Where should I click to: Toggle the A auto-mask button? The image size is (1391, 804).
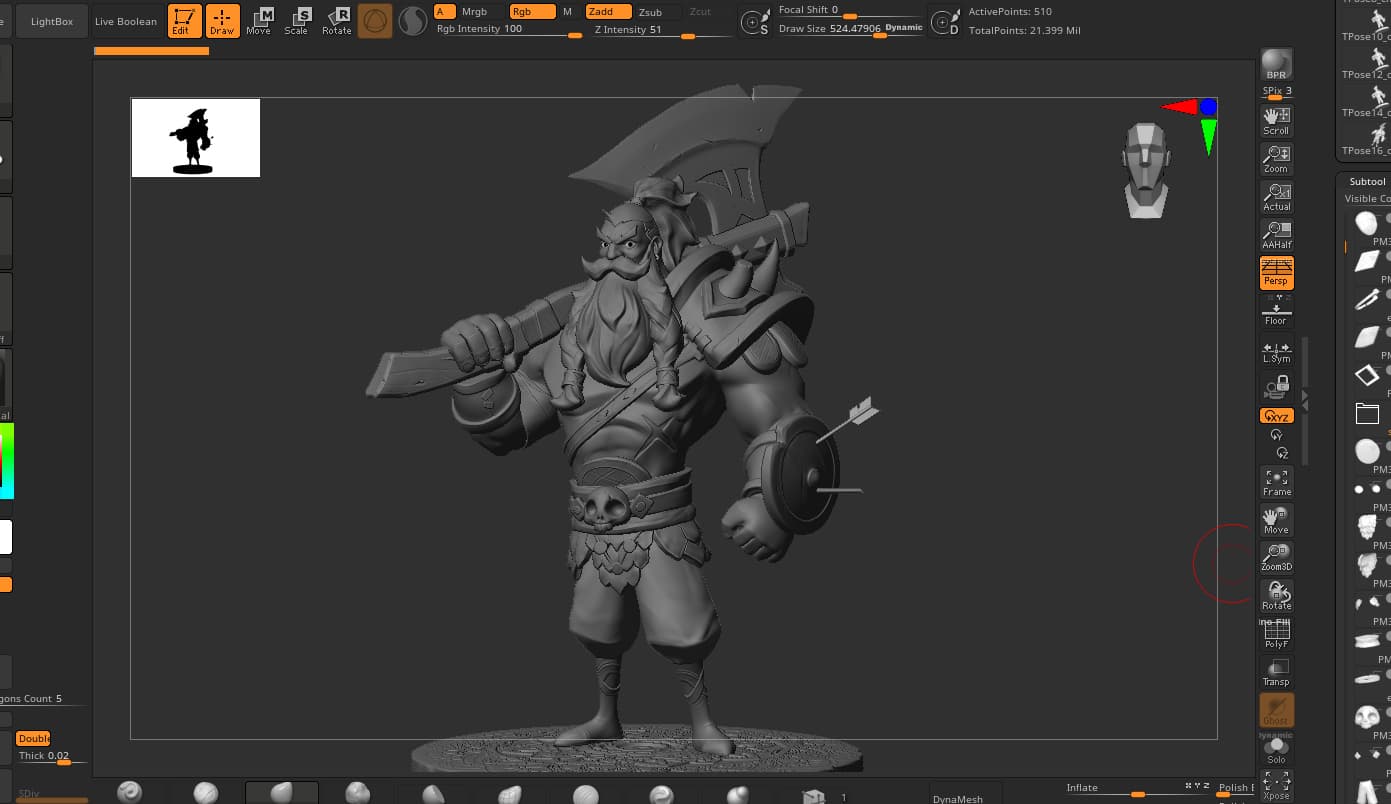coord(444,12)
